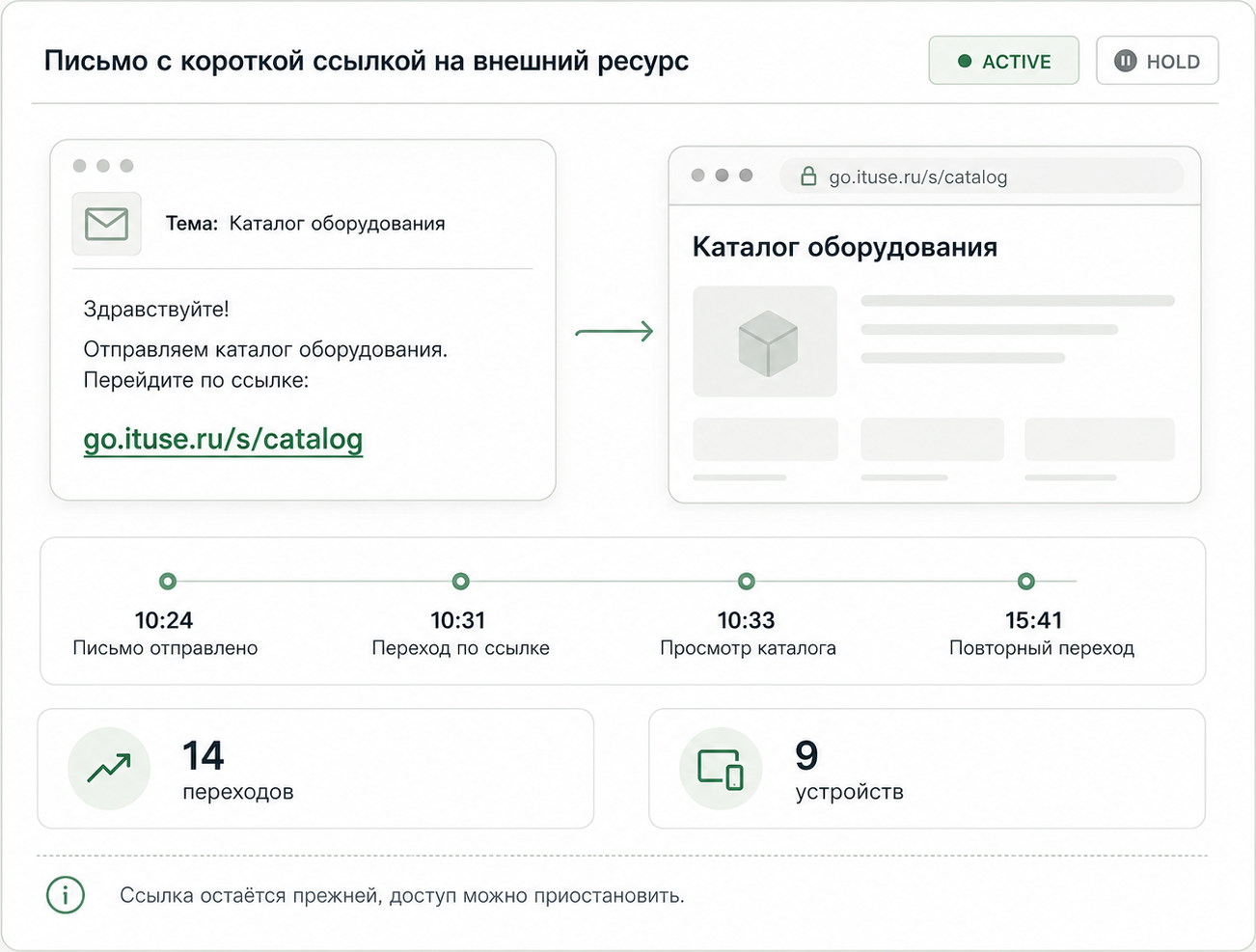Click the pause icon inside HOLD button
The image size is (1256, 952).
[1125, 61]
